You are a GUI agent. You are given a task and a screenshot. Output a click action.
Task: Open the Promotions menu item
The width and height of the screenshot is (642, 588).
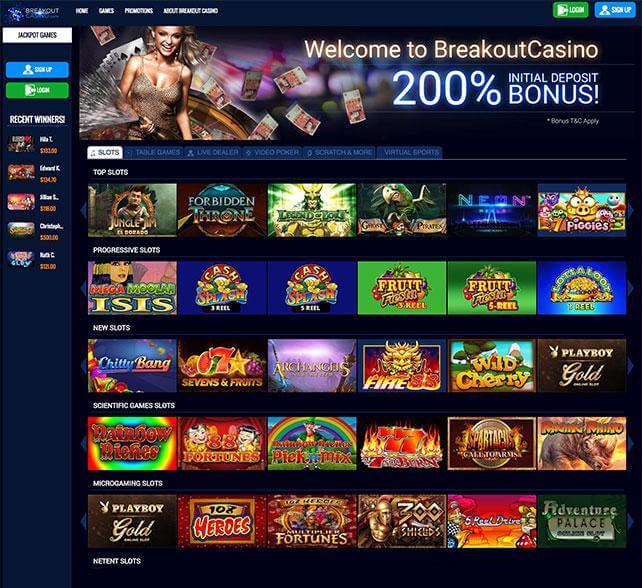[138, 11]
